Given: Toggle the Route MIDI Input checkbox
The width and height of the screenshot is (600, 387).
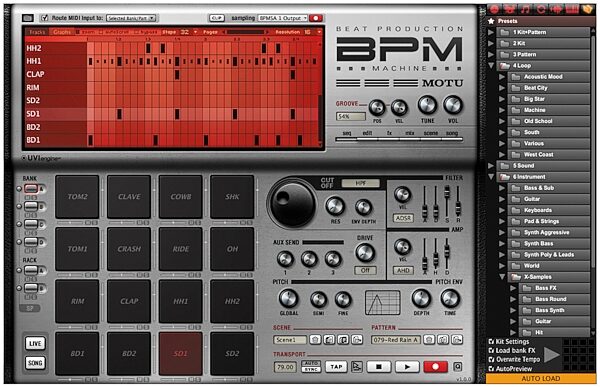Looking at the screenshot, I should 45,18.
